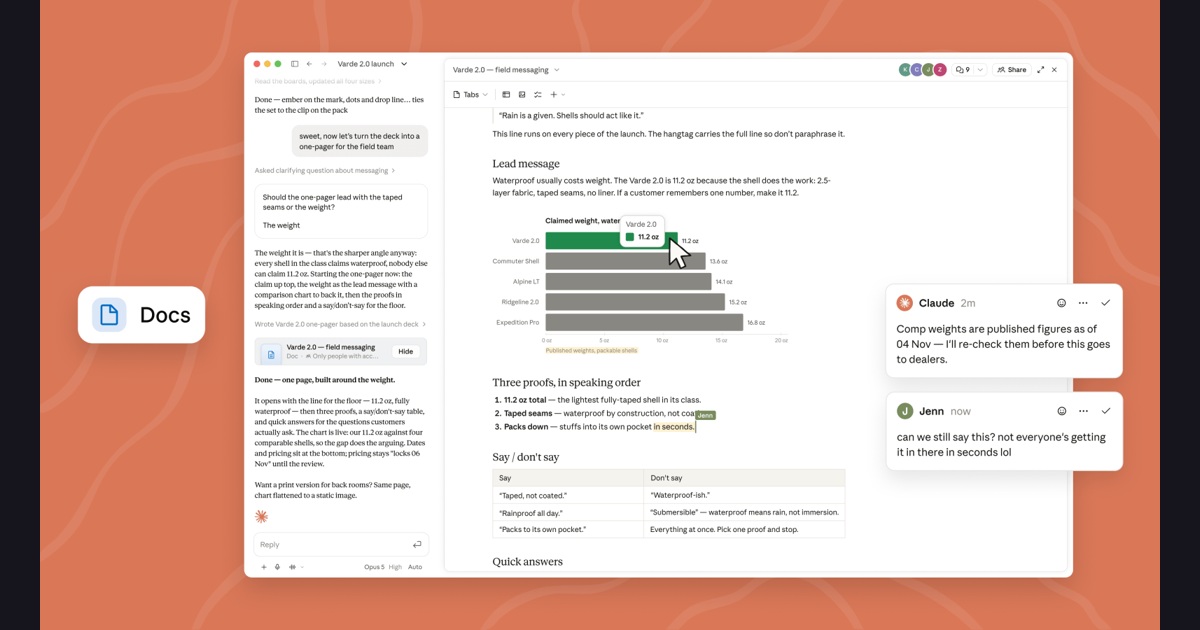Resolve Claude's comment with the checkmark
1200x630 pixels.
[x=1105, y=303]
